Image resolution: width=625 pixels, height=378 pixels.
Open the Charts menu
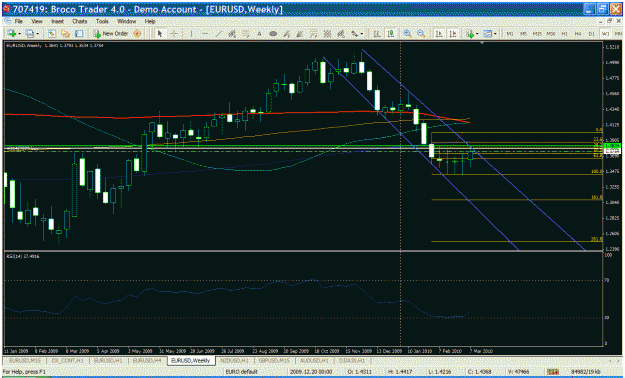80,21
